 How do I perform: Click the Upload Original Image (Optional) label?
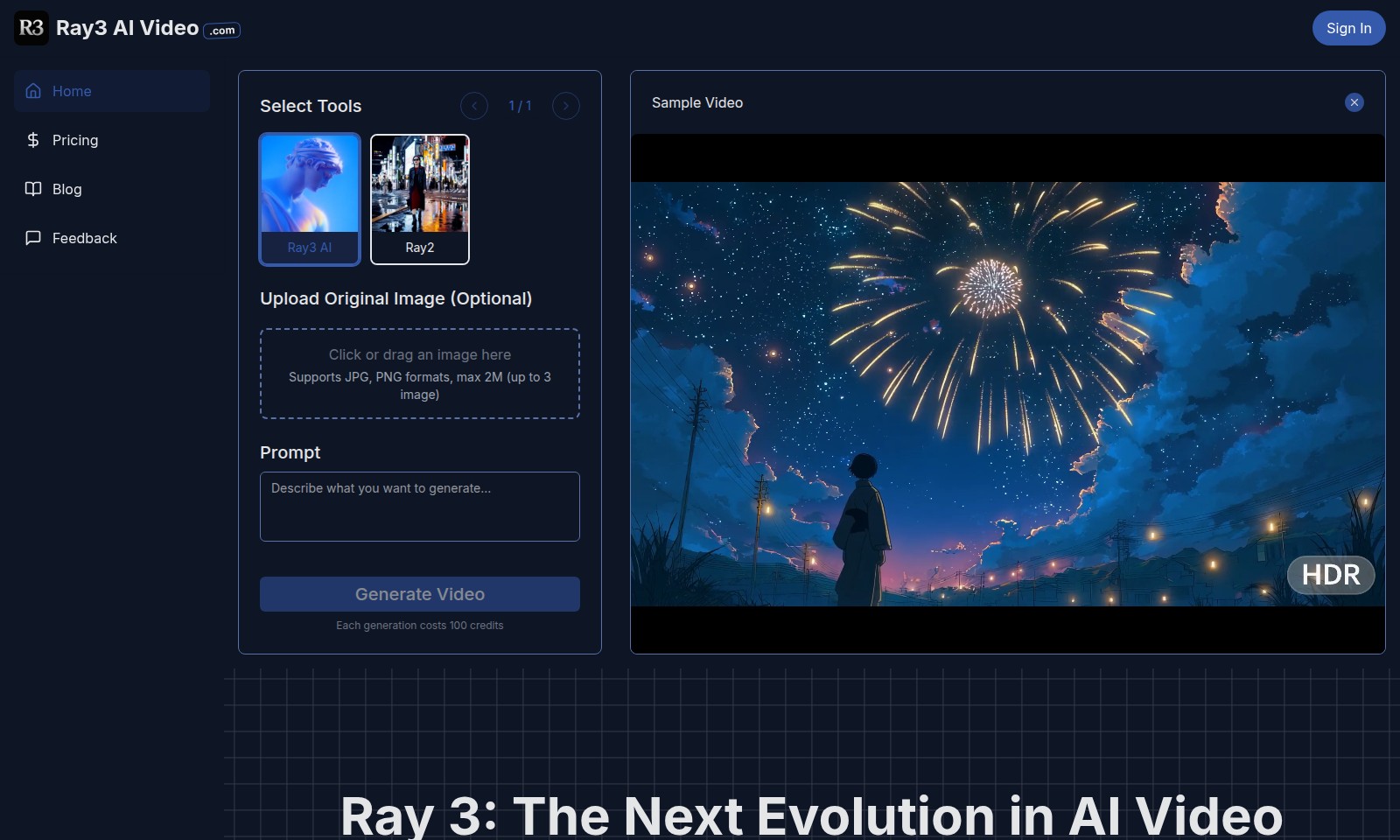[395, 298]
